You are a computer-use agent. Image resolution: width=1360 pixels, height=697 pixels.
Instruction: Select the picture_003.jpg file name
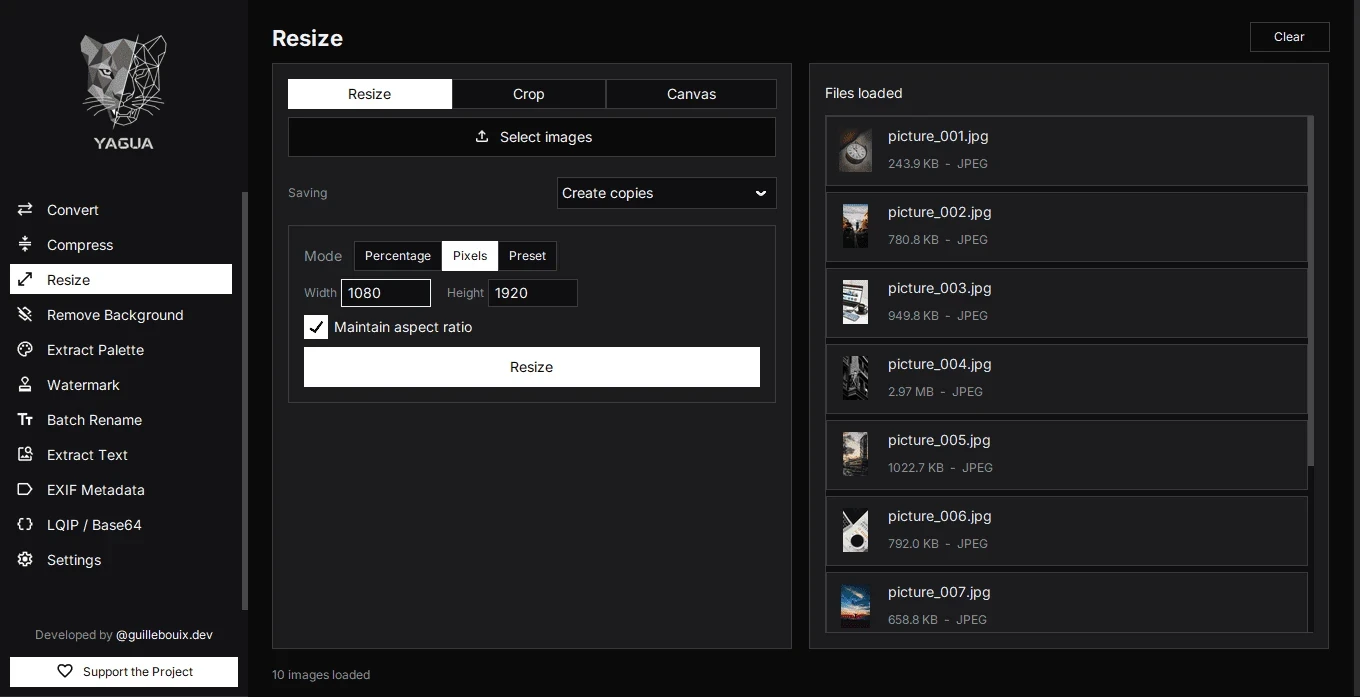pyautogui.click(x=940, y=288)
